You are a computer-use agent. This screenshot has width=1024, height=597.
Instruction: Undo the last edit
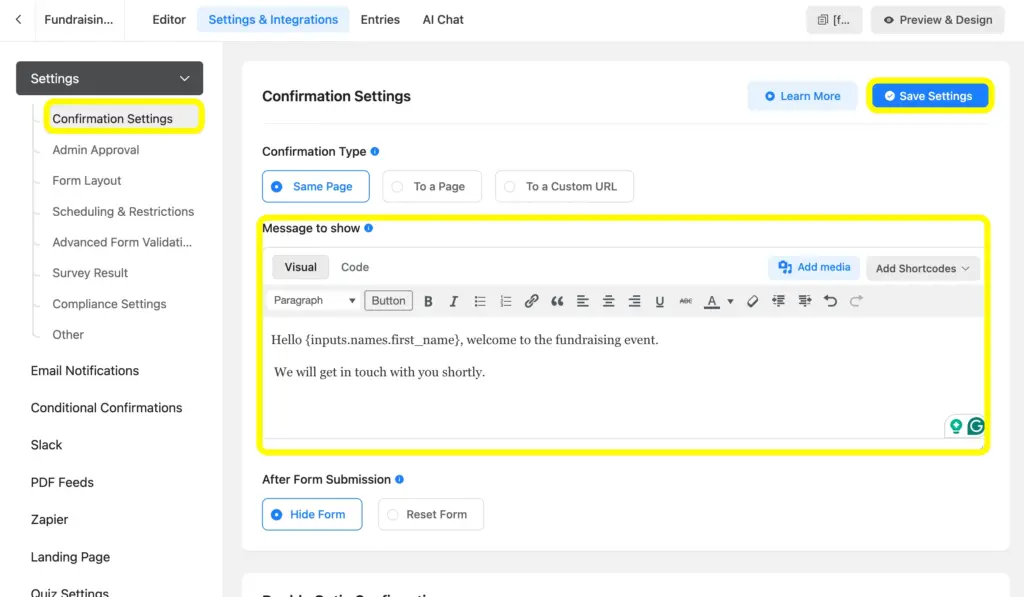point(830,301)
